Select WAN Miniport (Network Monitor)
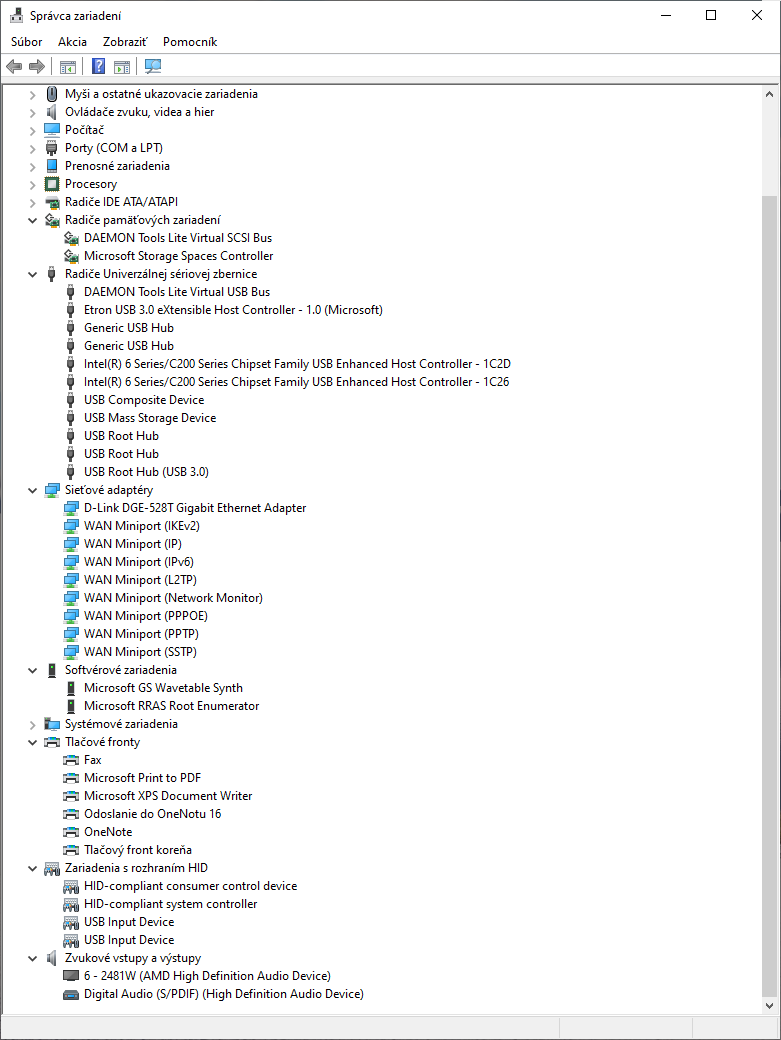 pos(173,598)
